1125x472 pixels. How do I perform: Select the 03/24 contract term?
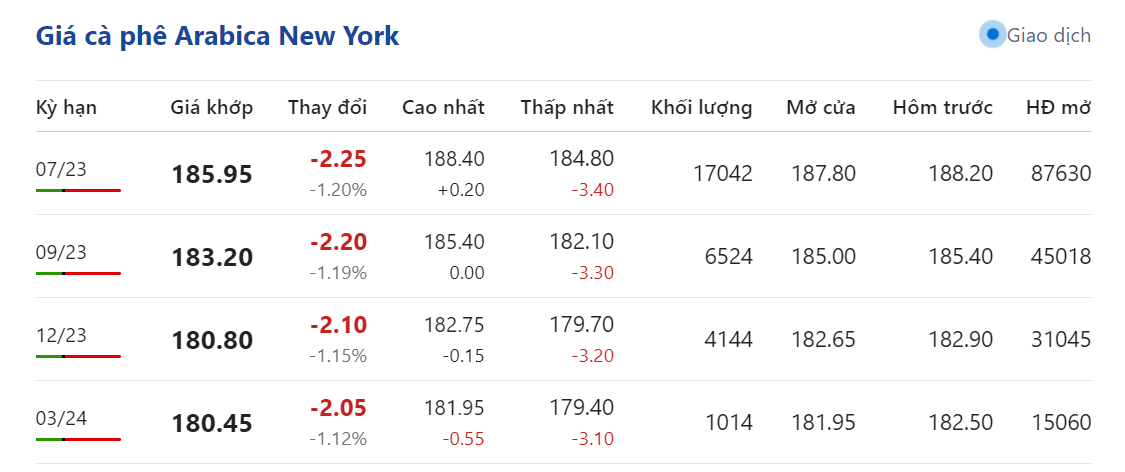pos(61,418)
